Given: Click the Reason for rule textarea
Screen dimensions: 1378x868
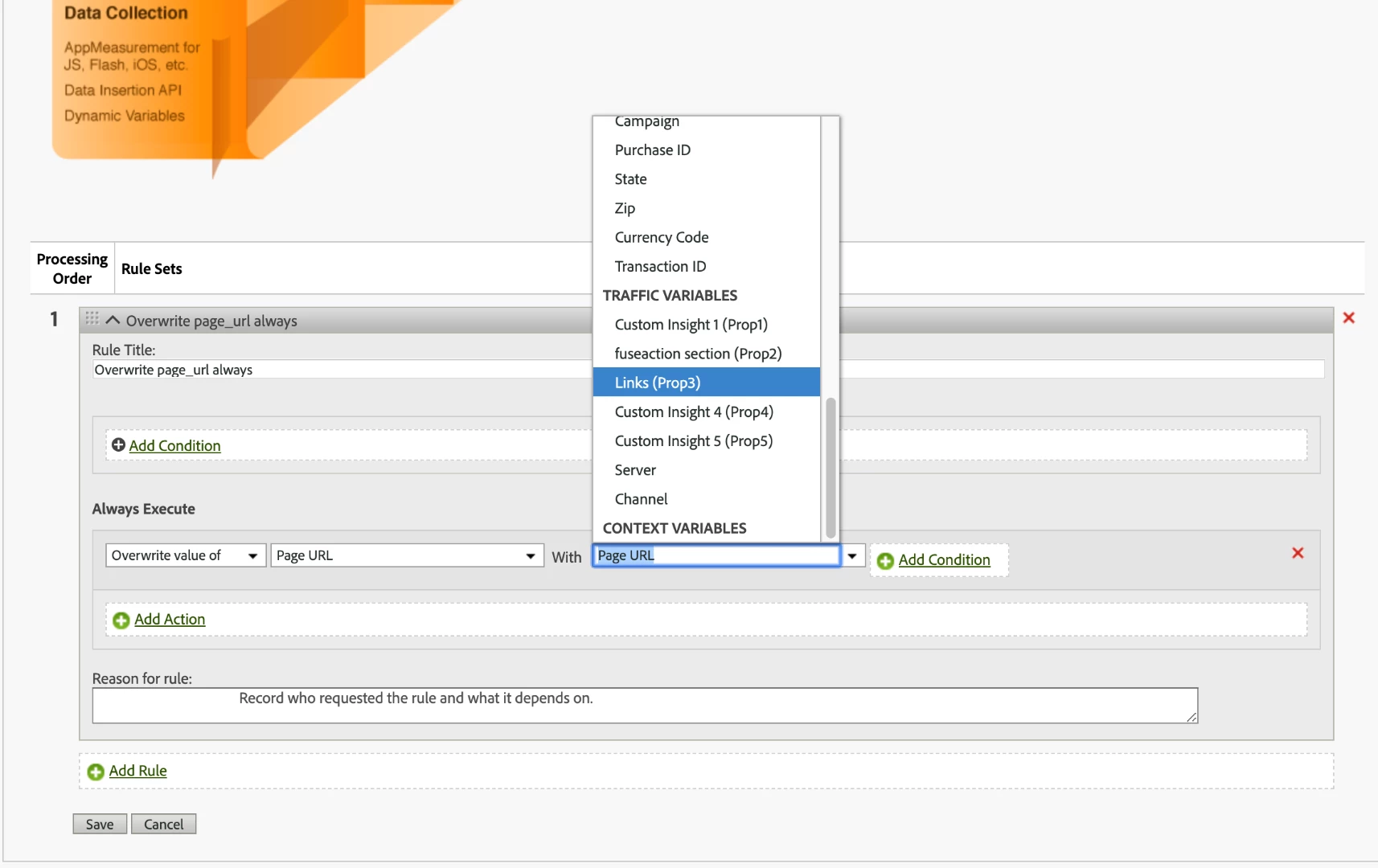Looking at the screenshot, I should (x=645, y=706).
